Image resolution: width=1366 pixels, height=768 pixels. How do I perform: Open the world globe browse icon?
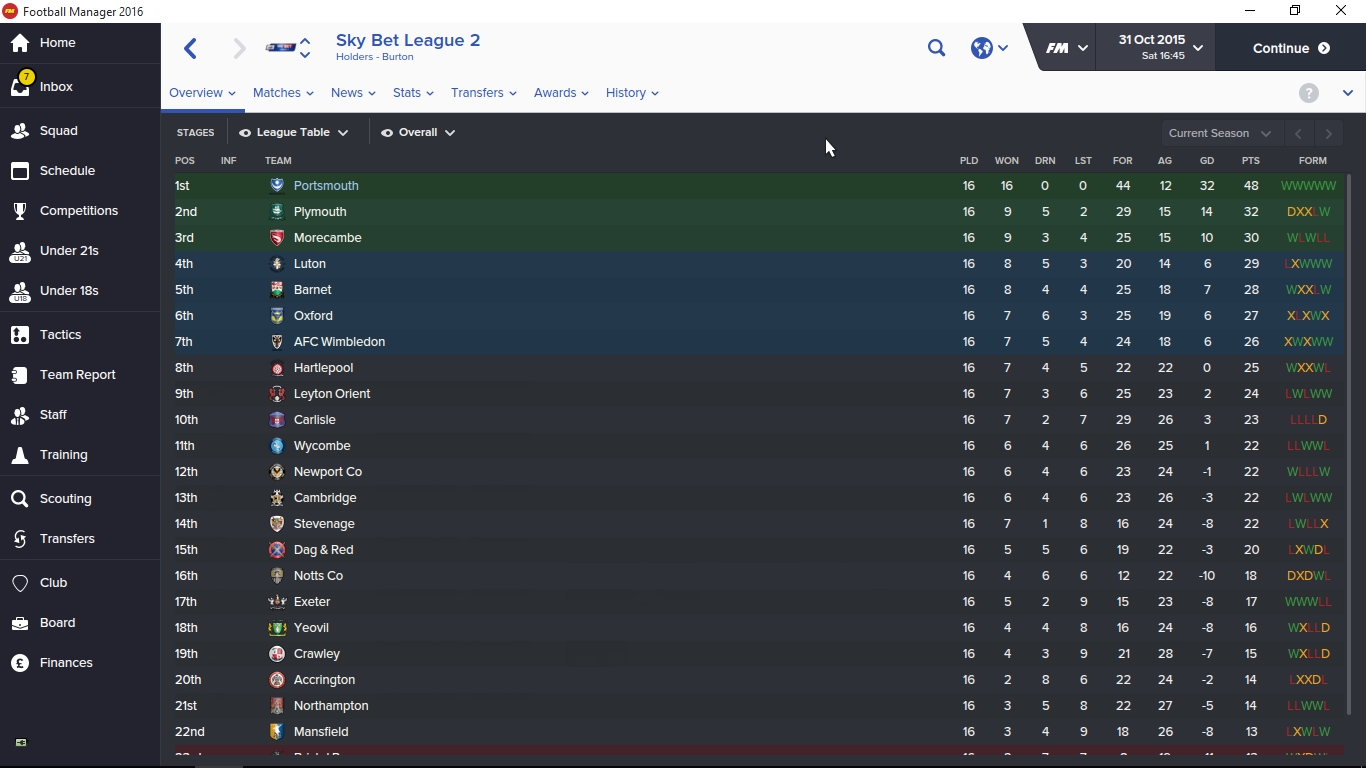click(x=982, y=48)
